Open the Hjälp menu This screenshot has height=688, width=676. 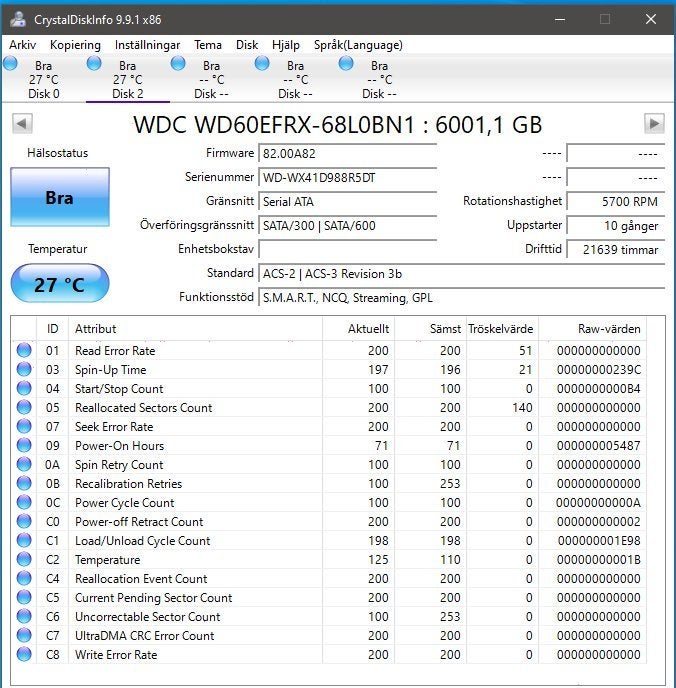tap(286, 45)
